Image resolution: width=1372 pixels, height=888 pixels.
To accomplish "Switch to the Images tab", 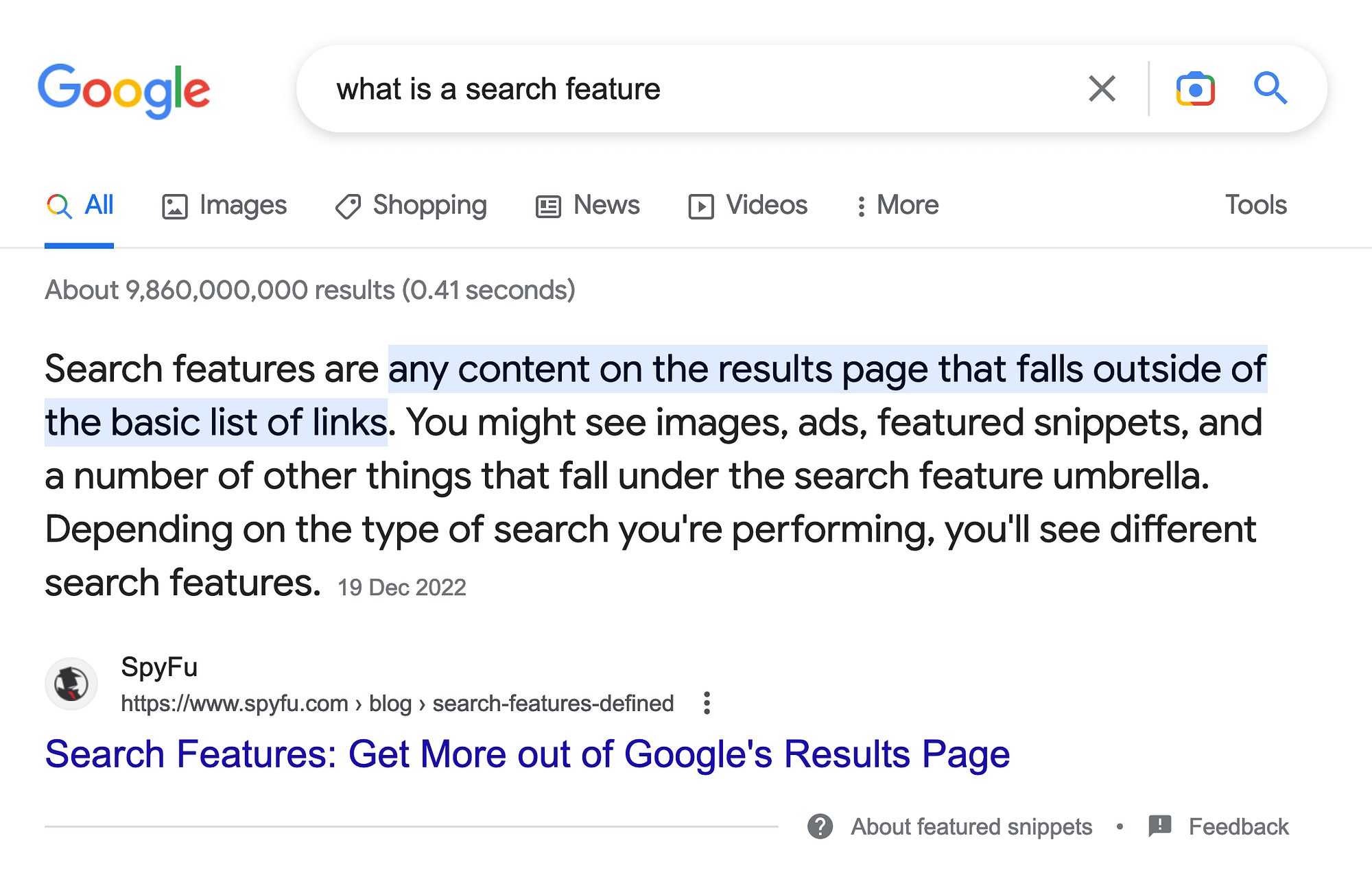I will tap(224, 205).
